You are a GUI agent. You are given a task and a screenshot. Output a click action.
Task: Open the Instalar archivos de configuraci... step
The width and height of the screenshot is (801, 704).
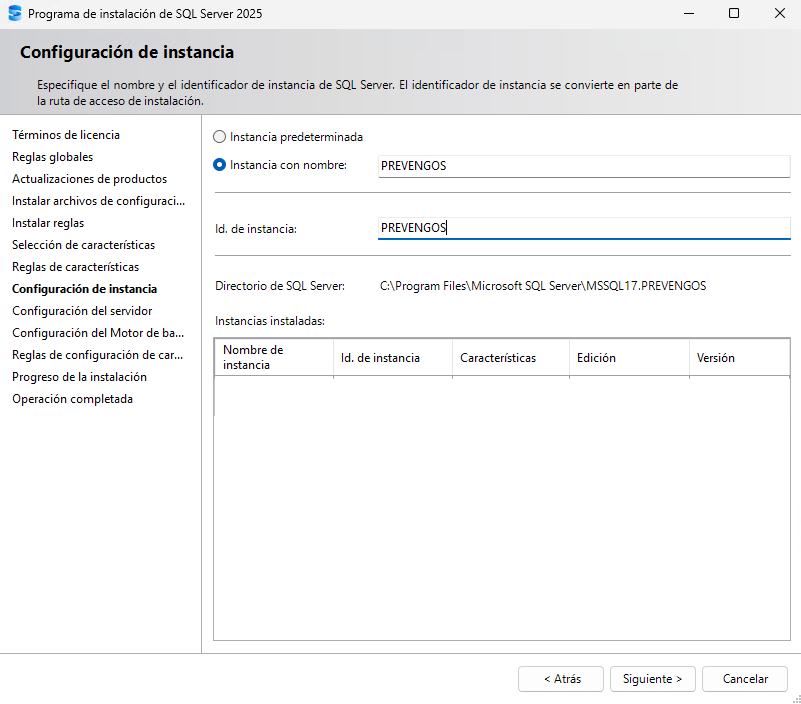point(99,201)
